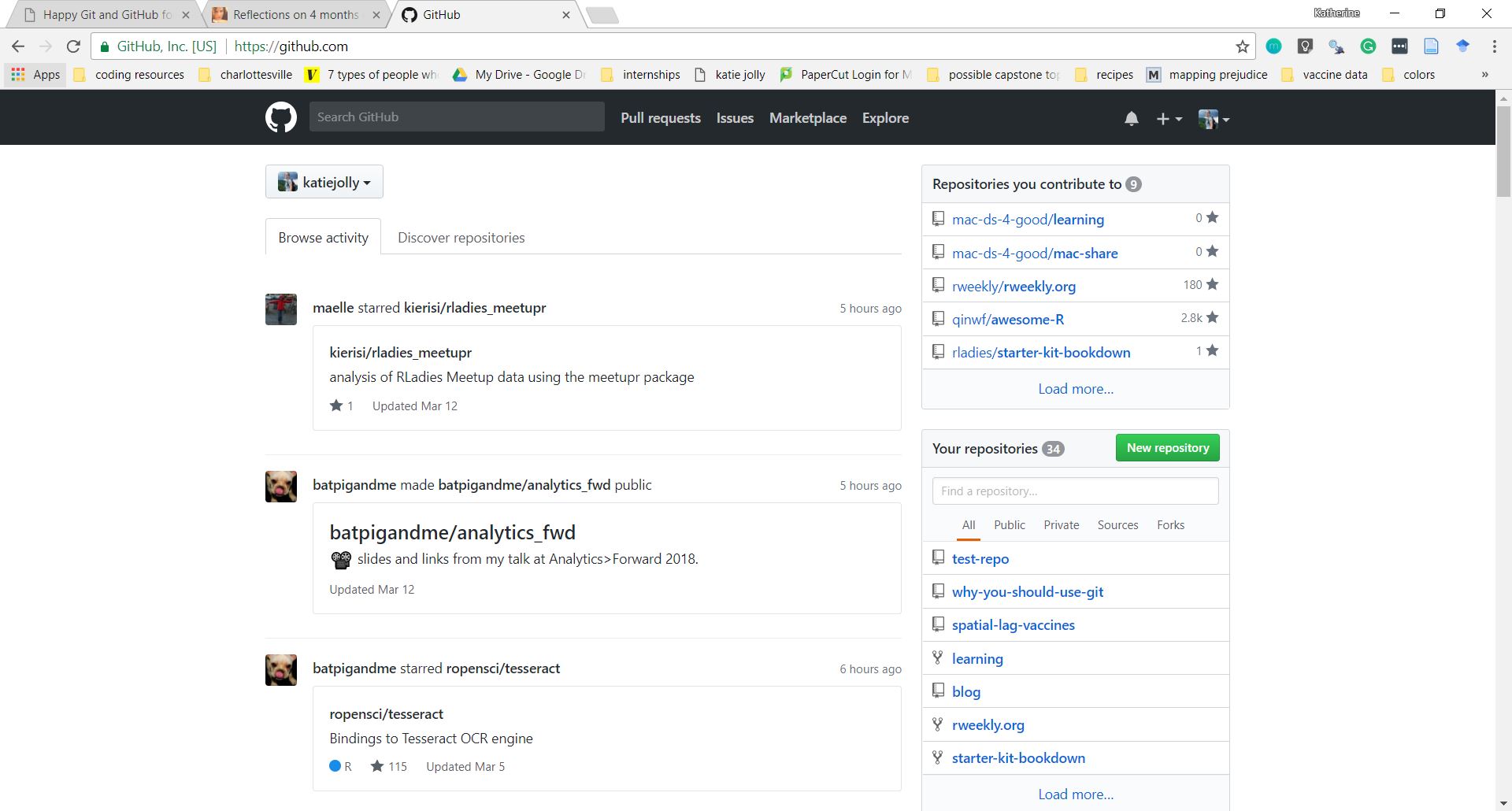Click maelle's avatar in activity feed
The height and width of the screenshot is (811, 1512).
click(x=281, y=309)
